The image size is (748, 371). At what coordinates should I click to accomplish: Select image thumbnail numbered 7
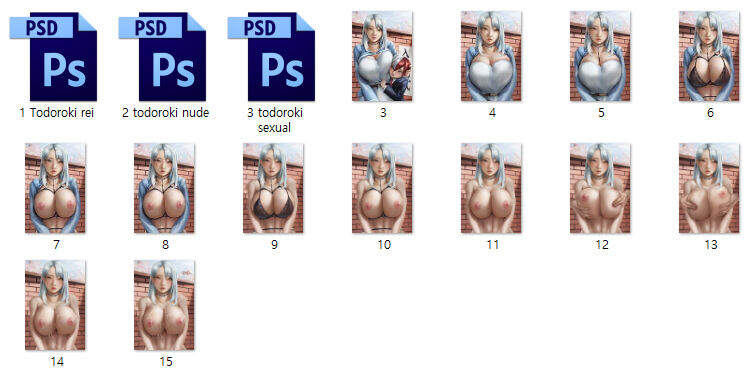(55, 188)
